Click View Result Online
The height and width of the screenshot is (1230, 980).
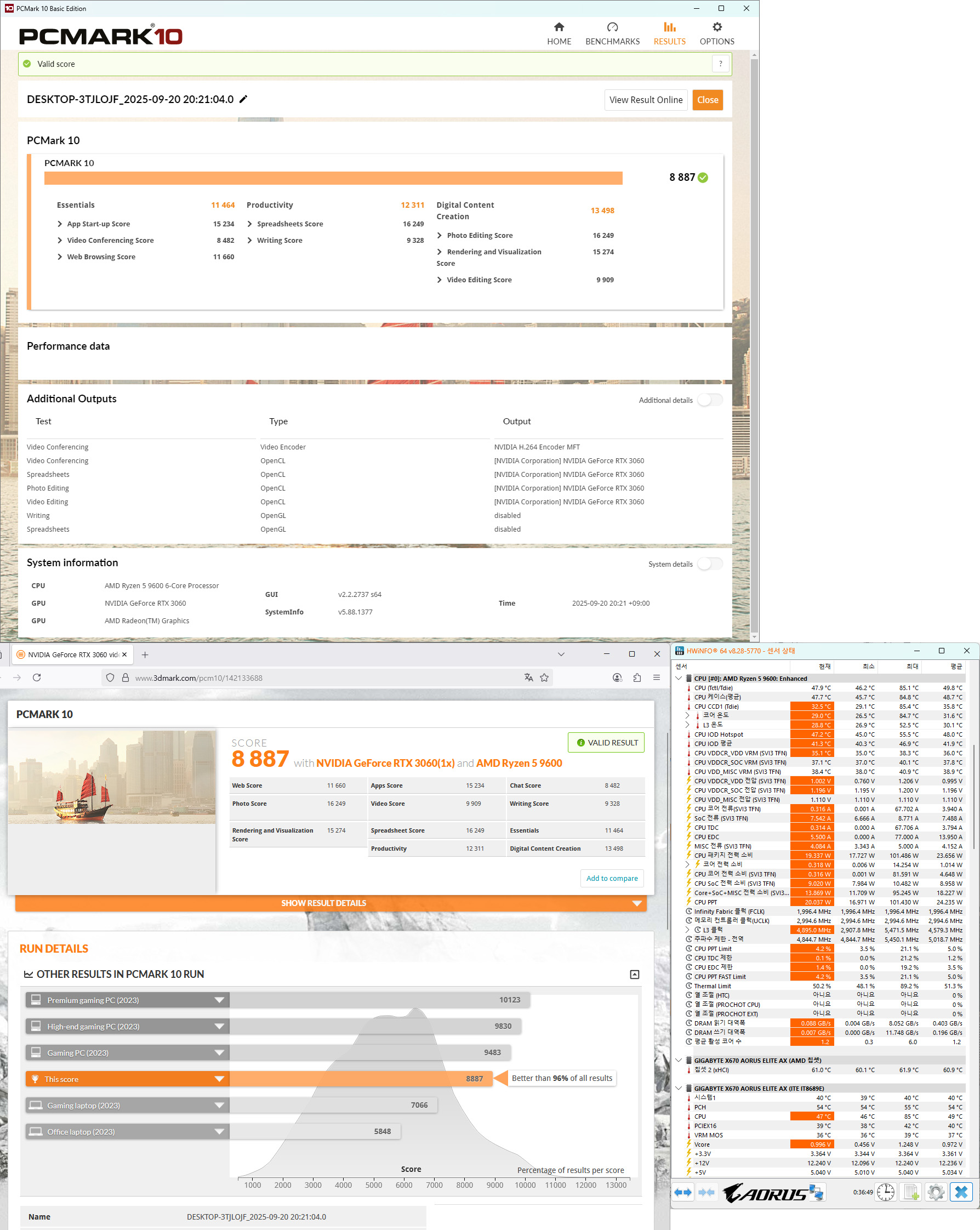[x=646, y=100]
